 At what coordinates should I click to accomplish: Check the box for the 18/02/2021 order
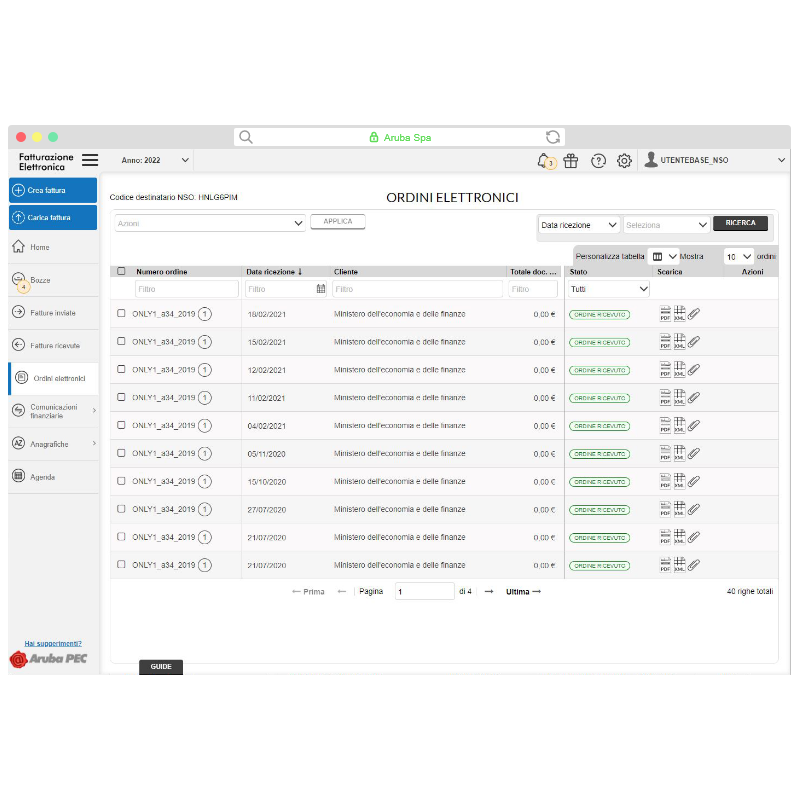pyautogui.click(x=122, y=313)
